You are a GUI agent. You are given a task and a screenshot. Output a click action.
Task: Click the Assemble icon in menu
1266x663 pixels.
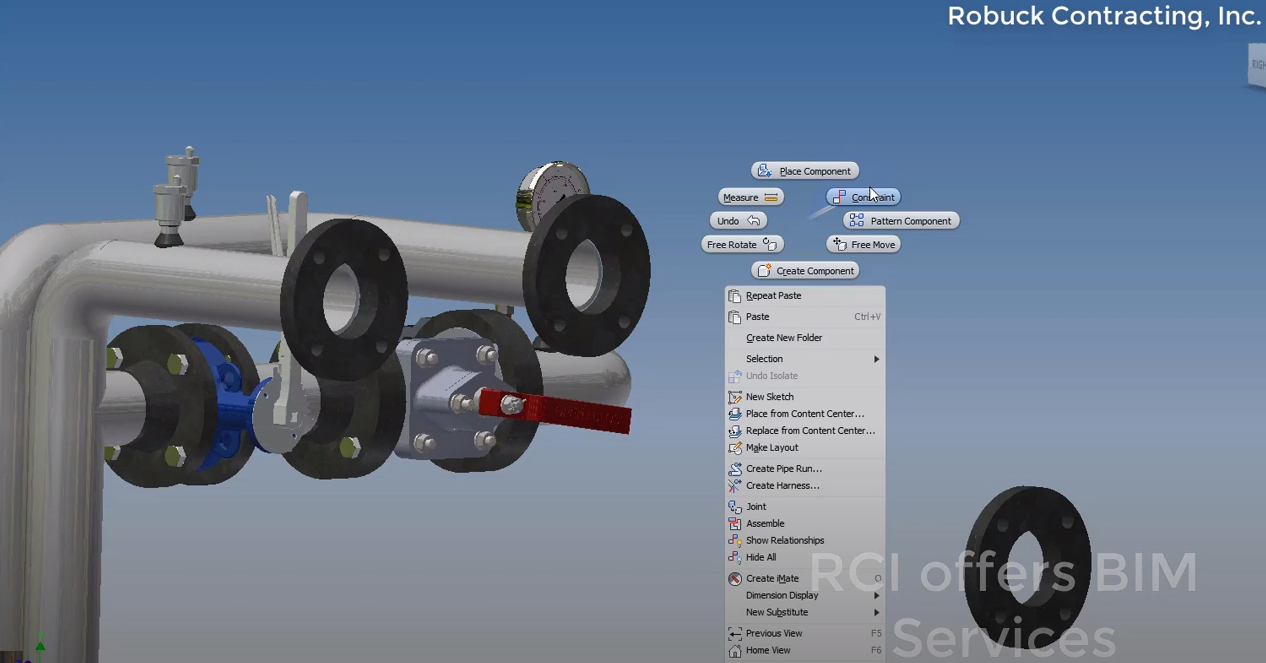pos(735,524)
